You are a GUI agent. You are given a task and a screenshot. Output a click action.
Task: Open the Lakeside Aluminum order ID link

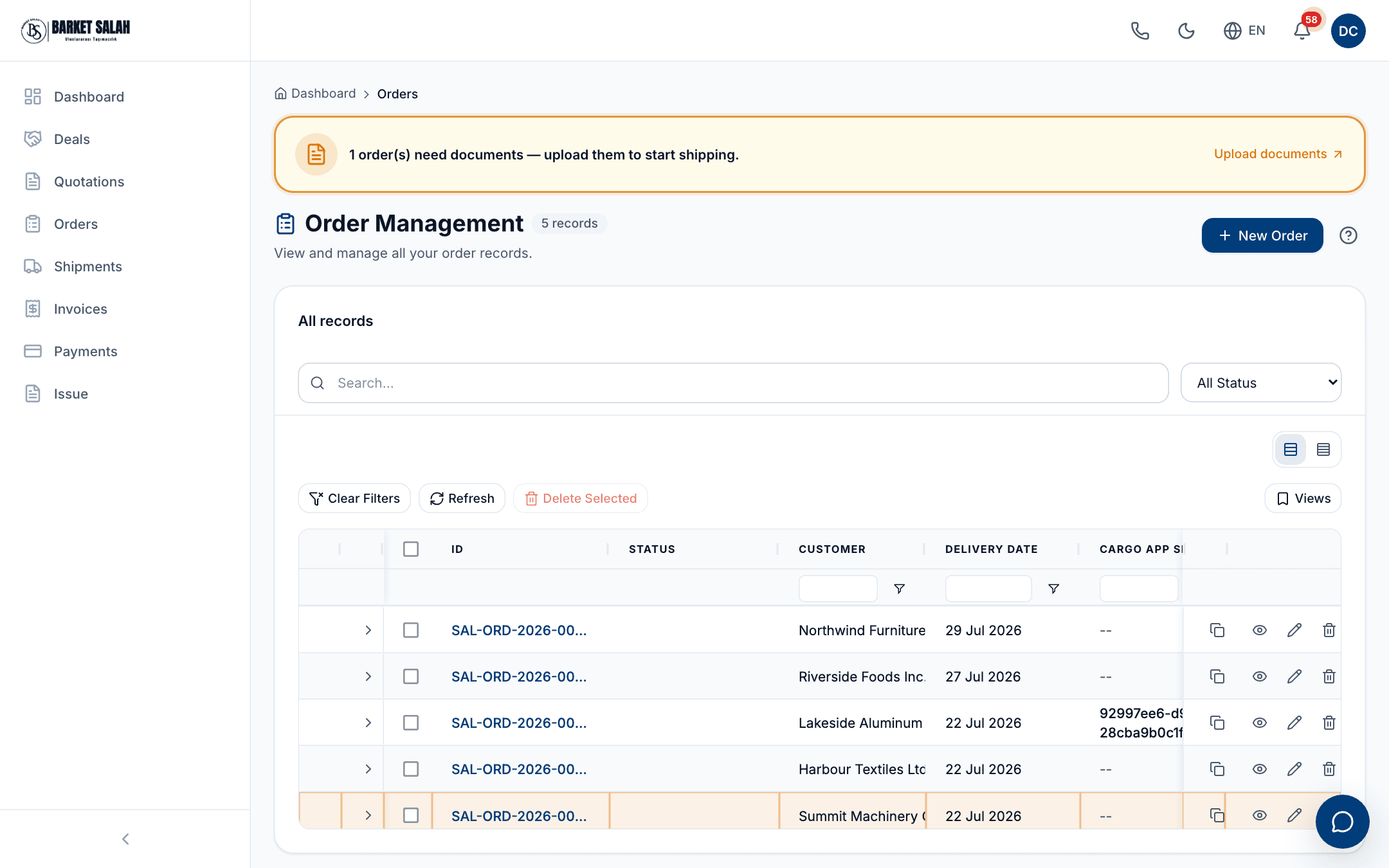point(519,723)
